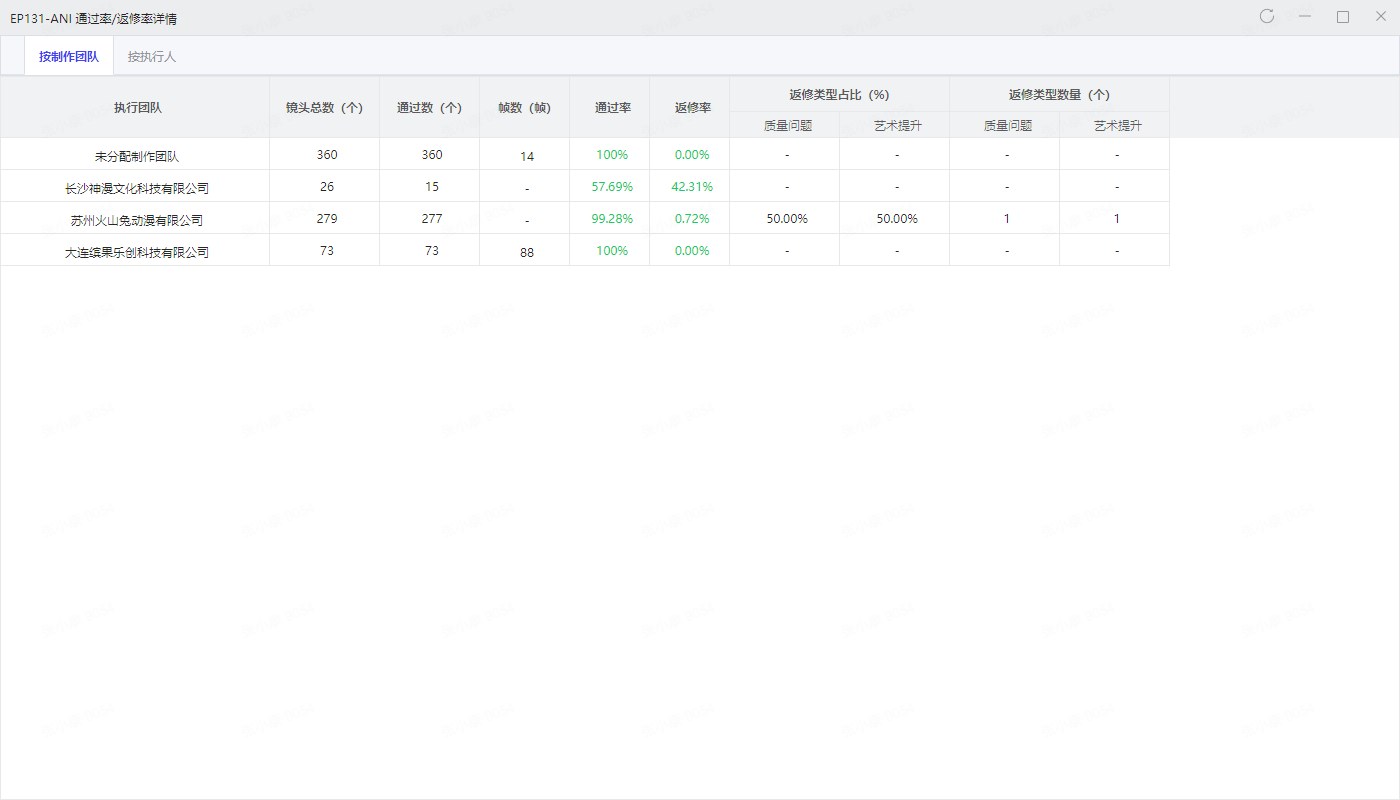
Task: Click the 0.72% rework rate cell
Action: [692, 219]
